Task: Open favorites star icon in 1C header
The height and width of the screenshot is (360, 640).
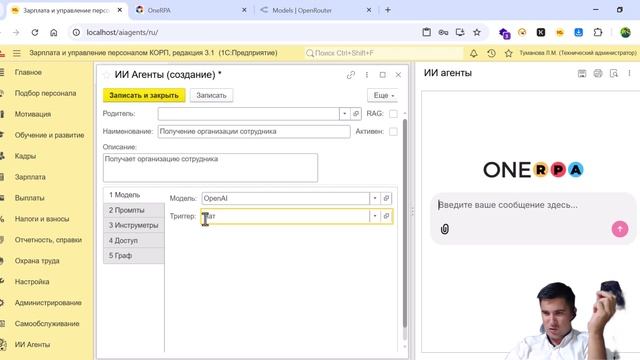Action: [509, 53]
